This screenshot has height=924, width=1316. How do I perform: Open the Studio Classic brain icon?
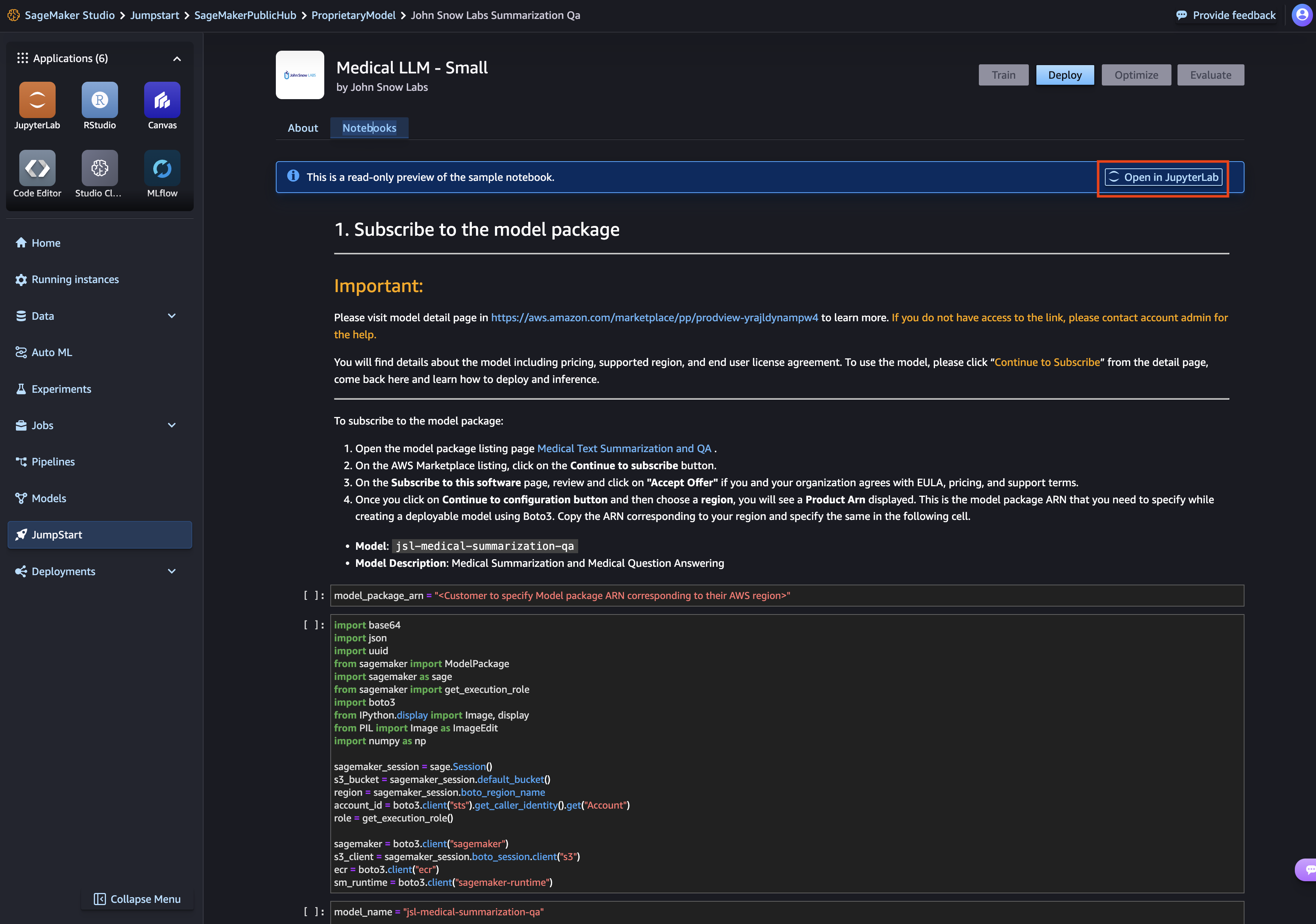tap(100, 168)
